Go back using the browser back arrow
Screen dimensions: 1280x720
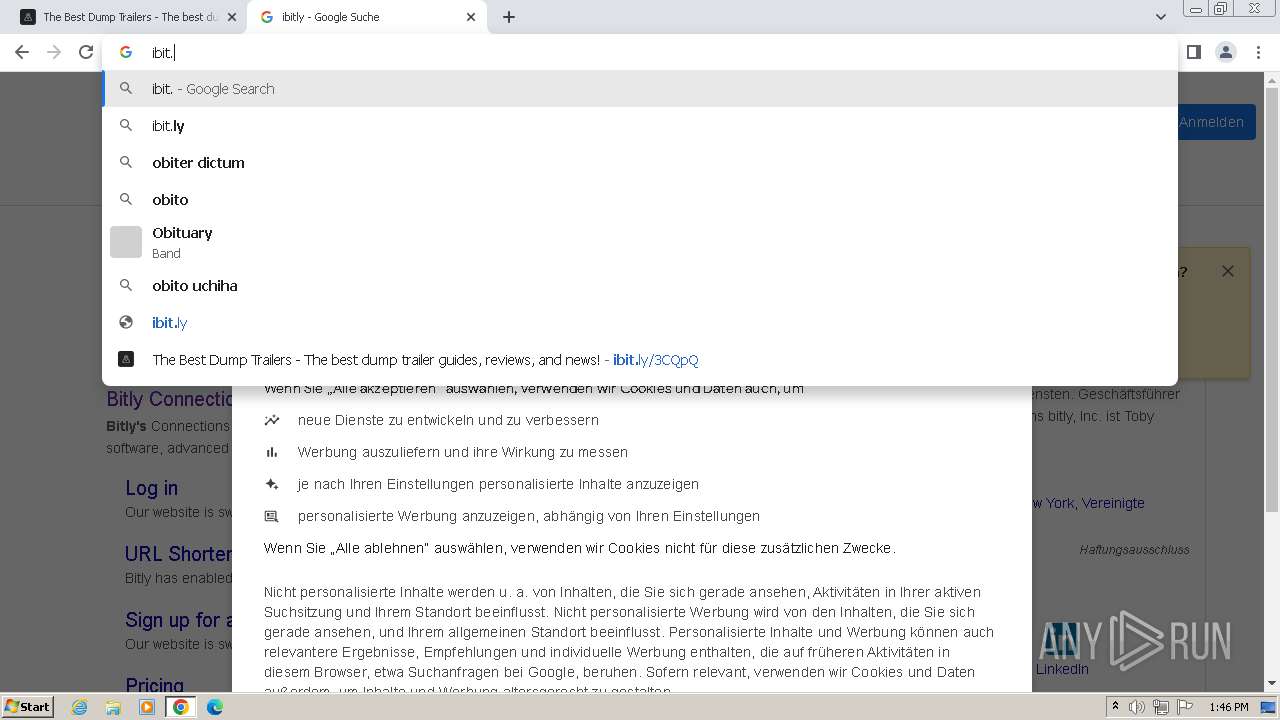21,52
